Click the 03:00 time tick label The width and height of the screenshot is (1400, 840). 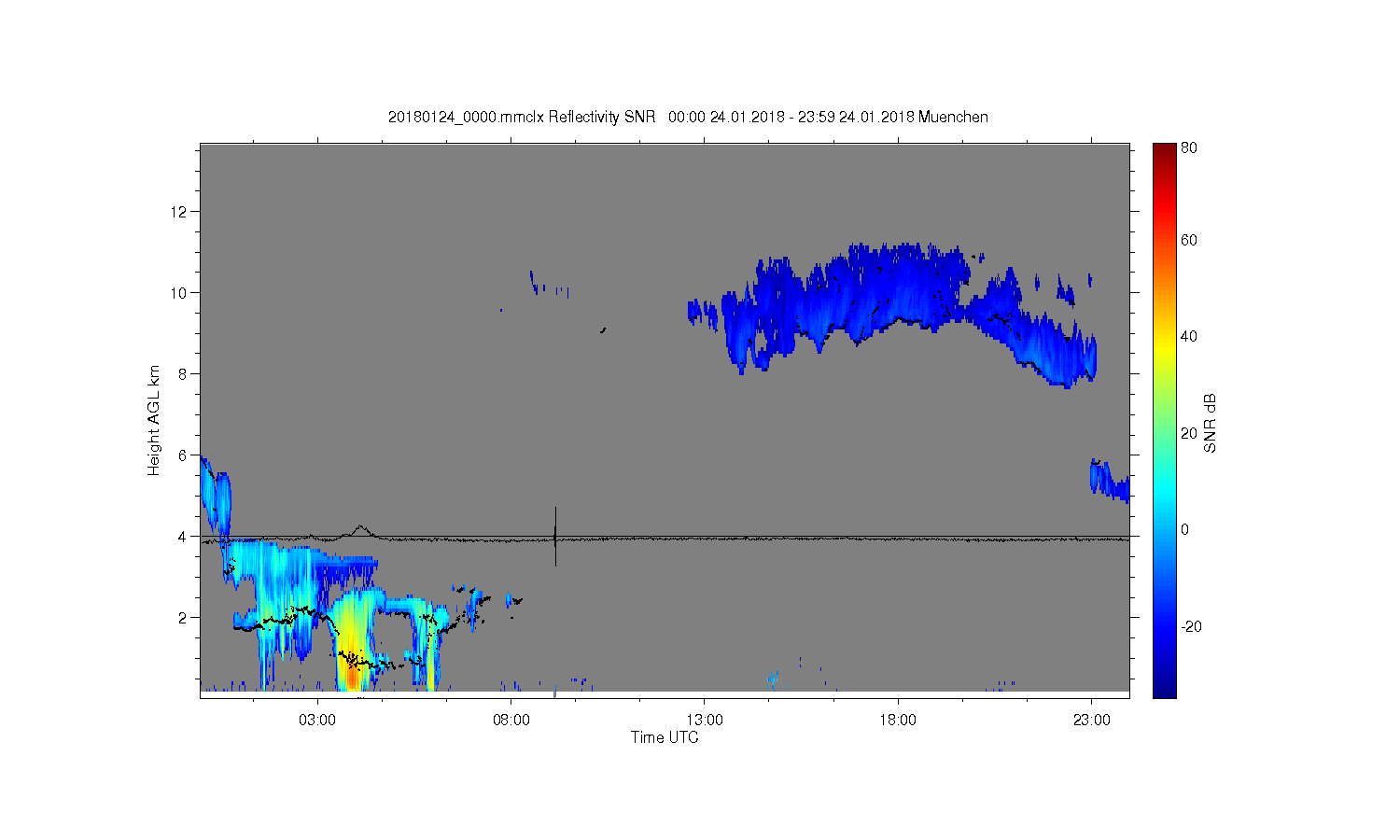(317, 721)
